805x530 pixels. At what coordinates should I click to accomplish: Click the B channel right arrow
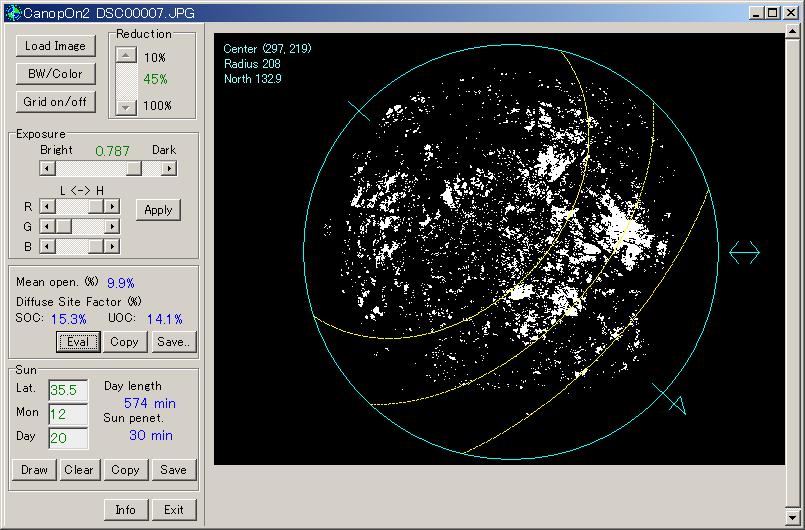click(x=112, y=247)
